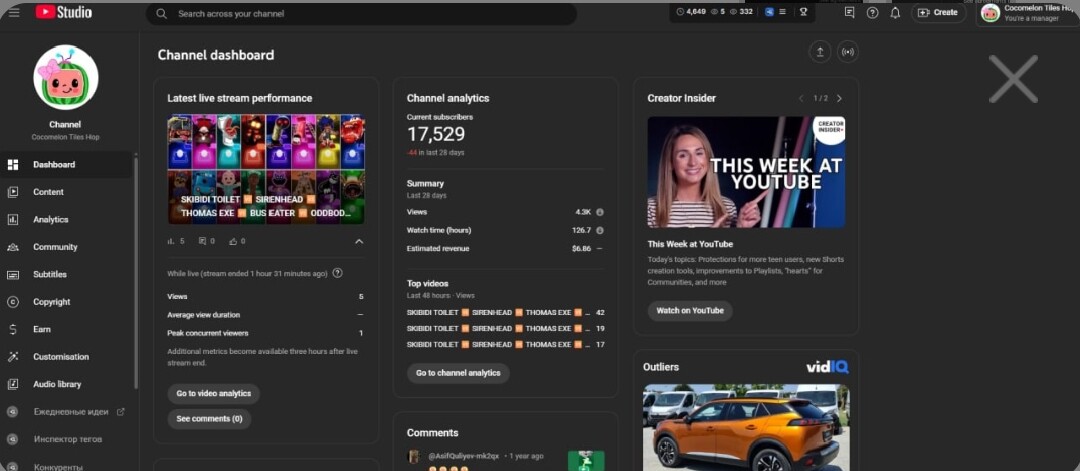Open the help question mark icon

(x=872, y=12)
